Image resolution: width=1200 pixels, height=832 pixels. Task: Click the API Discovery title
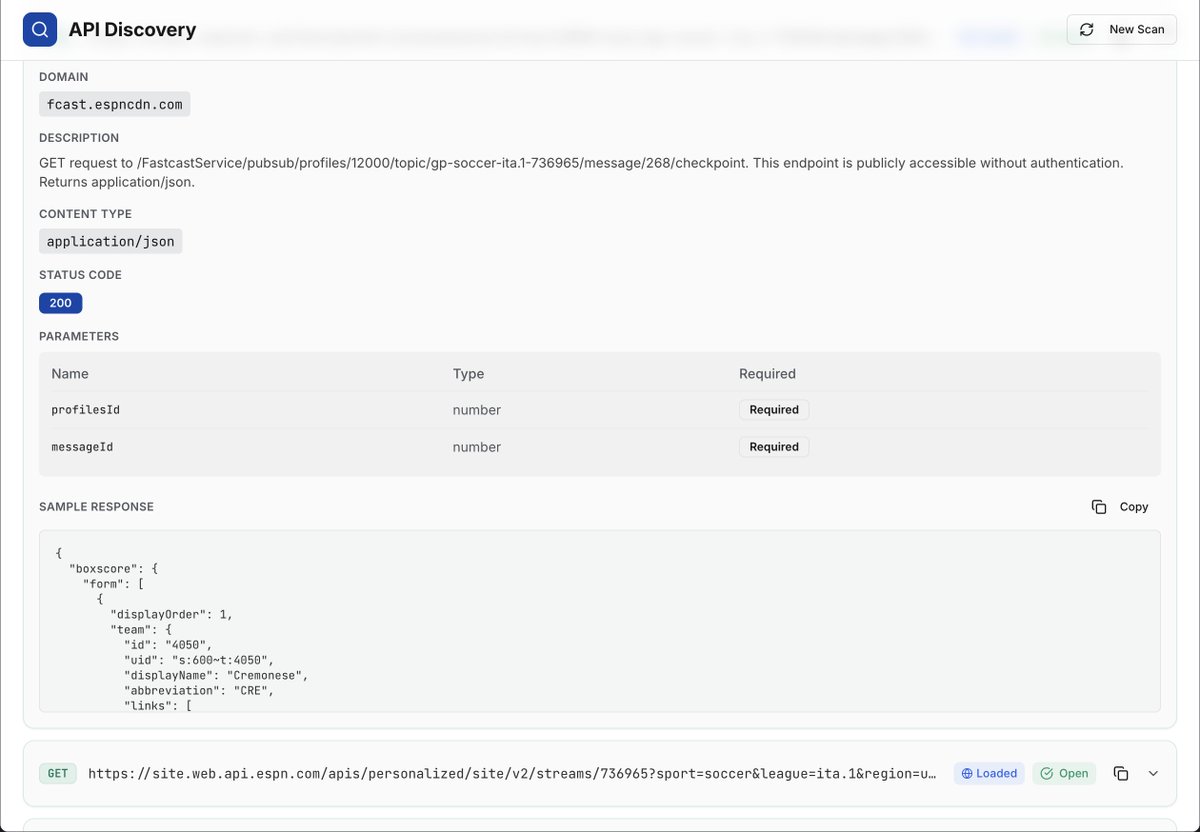click(132, 30)
